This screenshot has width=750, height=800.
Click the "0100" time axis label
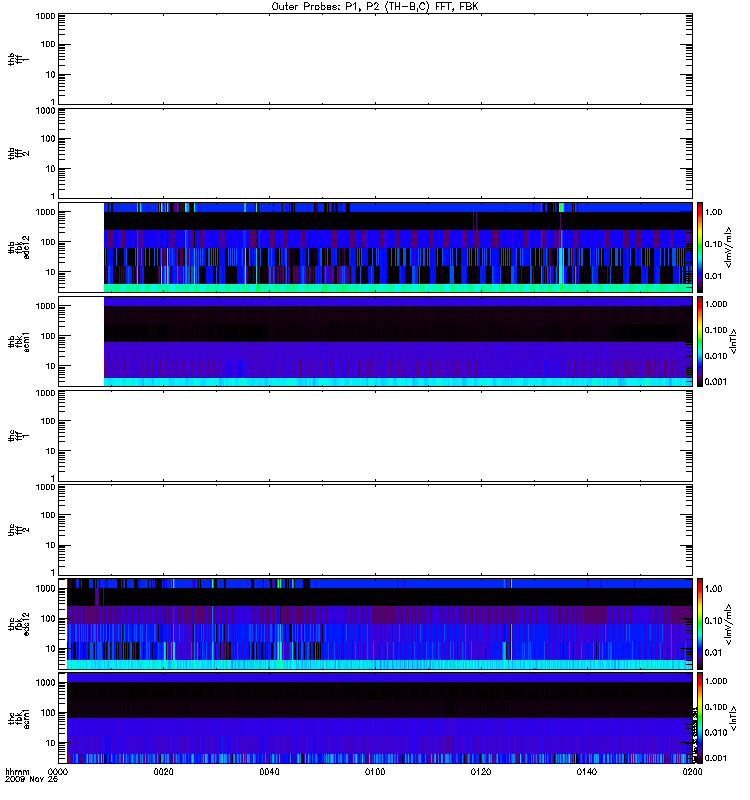coord(375,772)
